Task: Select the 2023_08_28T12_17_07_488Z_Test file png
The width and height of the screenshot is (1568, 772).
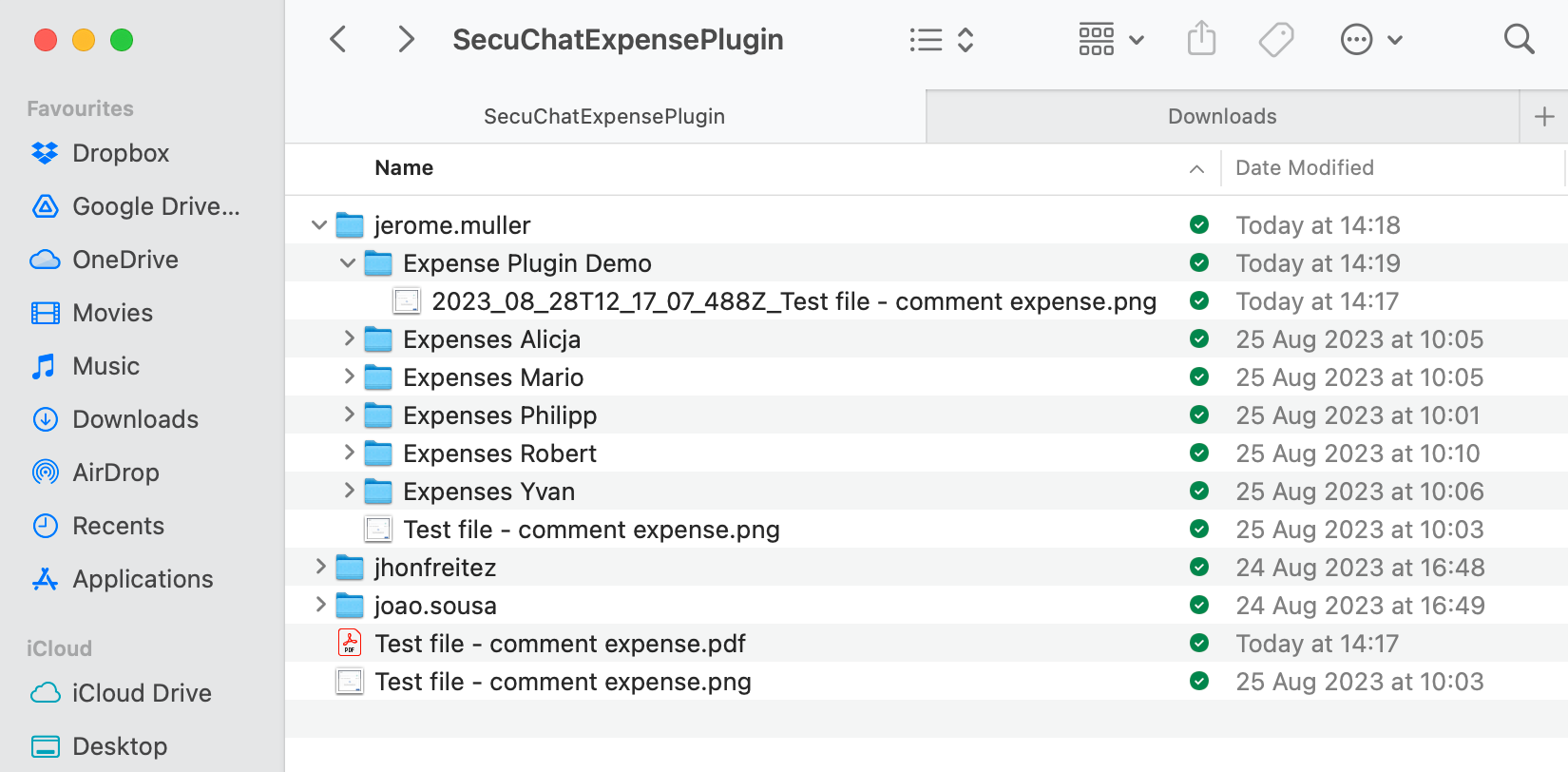Action: tap(794, 301)
